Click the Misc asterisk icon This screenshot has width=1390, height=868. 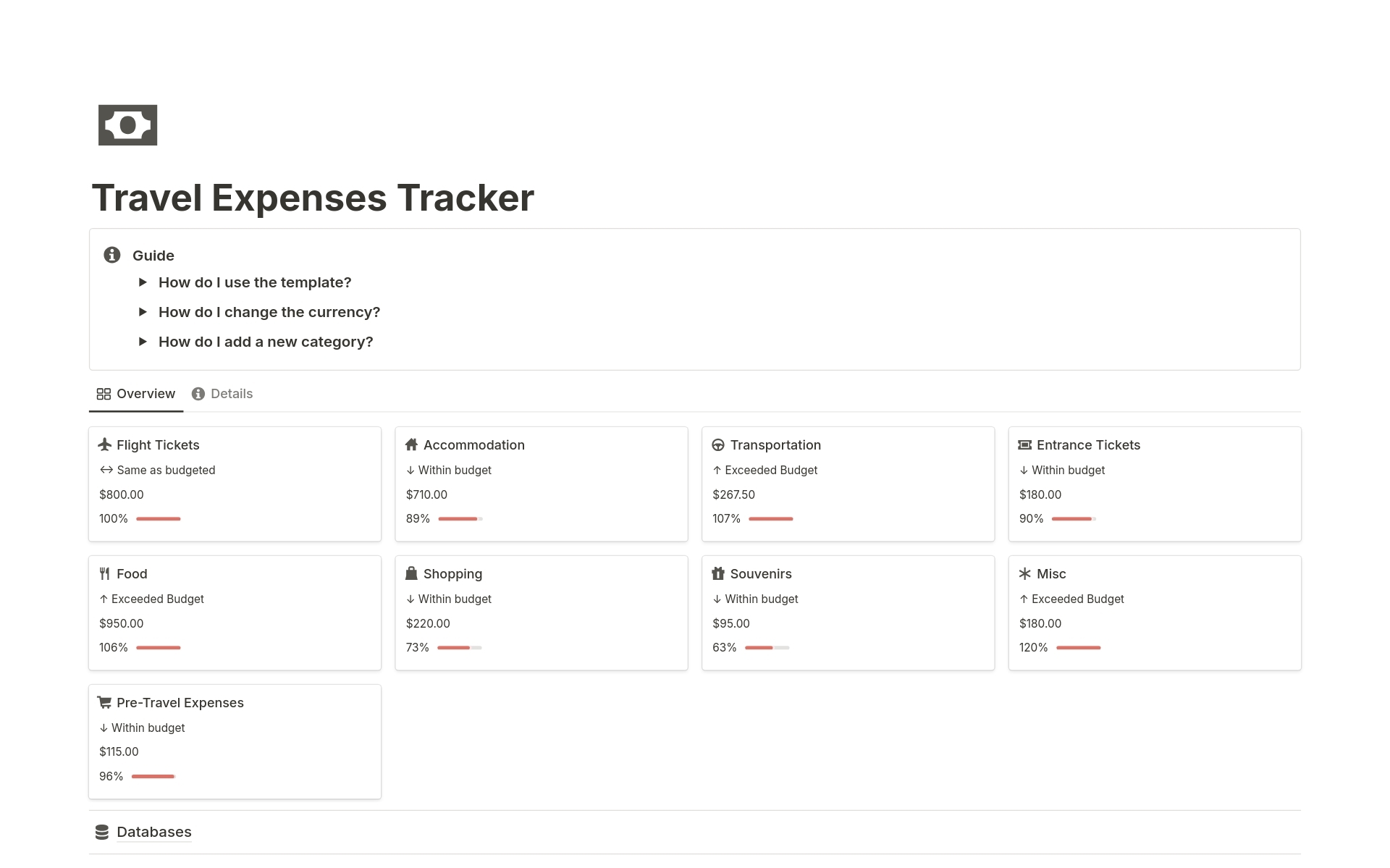pos(1025,573)
